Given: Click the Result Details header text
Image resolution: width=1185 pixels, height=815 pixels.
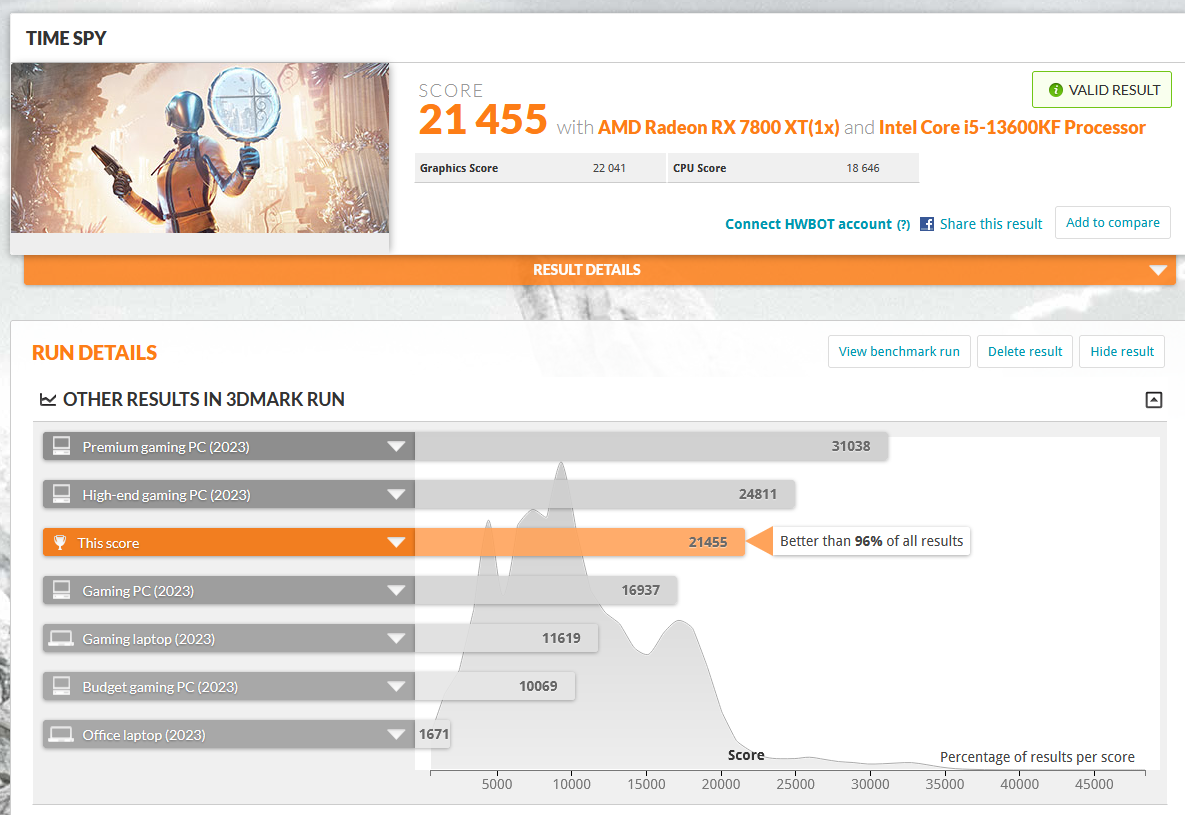Looking at the screenshot, I should 586,270.
